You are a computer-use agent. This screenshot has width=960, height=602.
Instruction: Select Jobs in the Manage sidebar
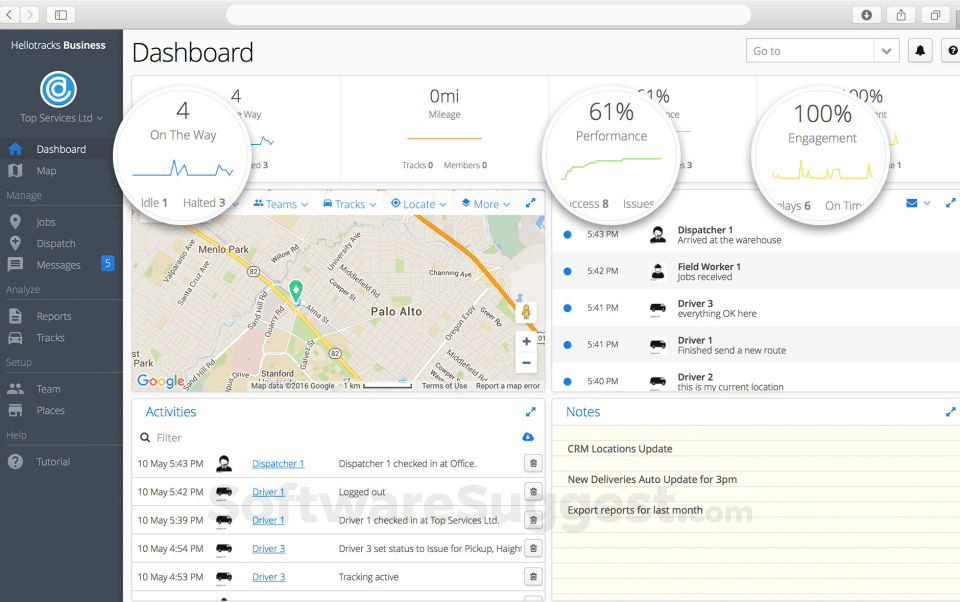(47, 221)
